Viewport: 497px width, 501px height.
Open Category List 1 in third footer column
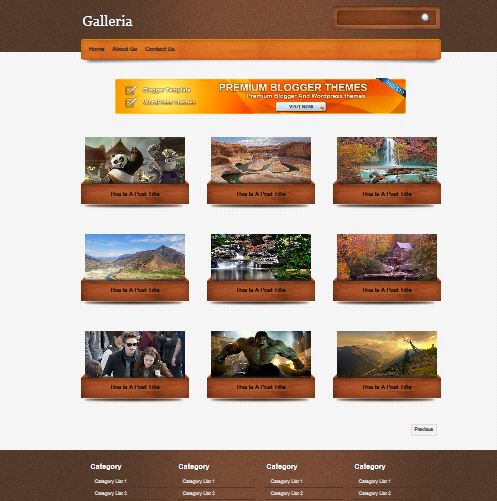pos(286,481)
